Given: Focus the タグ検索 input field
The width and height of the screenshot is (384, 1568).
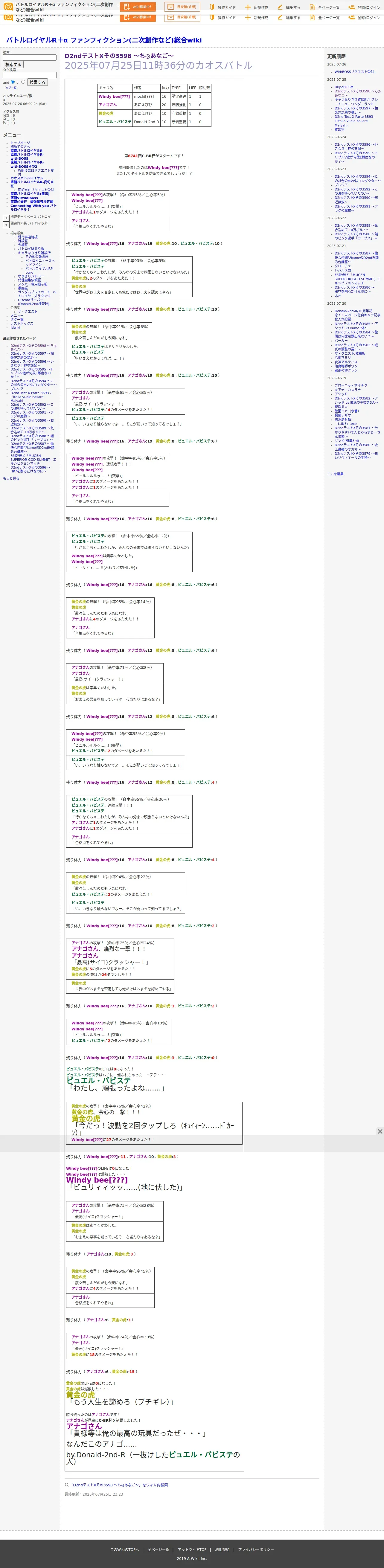Looking at the screenshot, I should point(29,75).
